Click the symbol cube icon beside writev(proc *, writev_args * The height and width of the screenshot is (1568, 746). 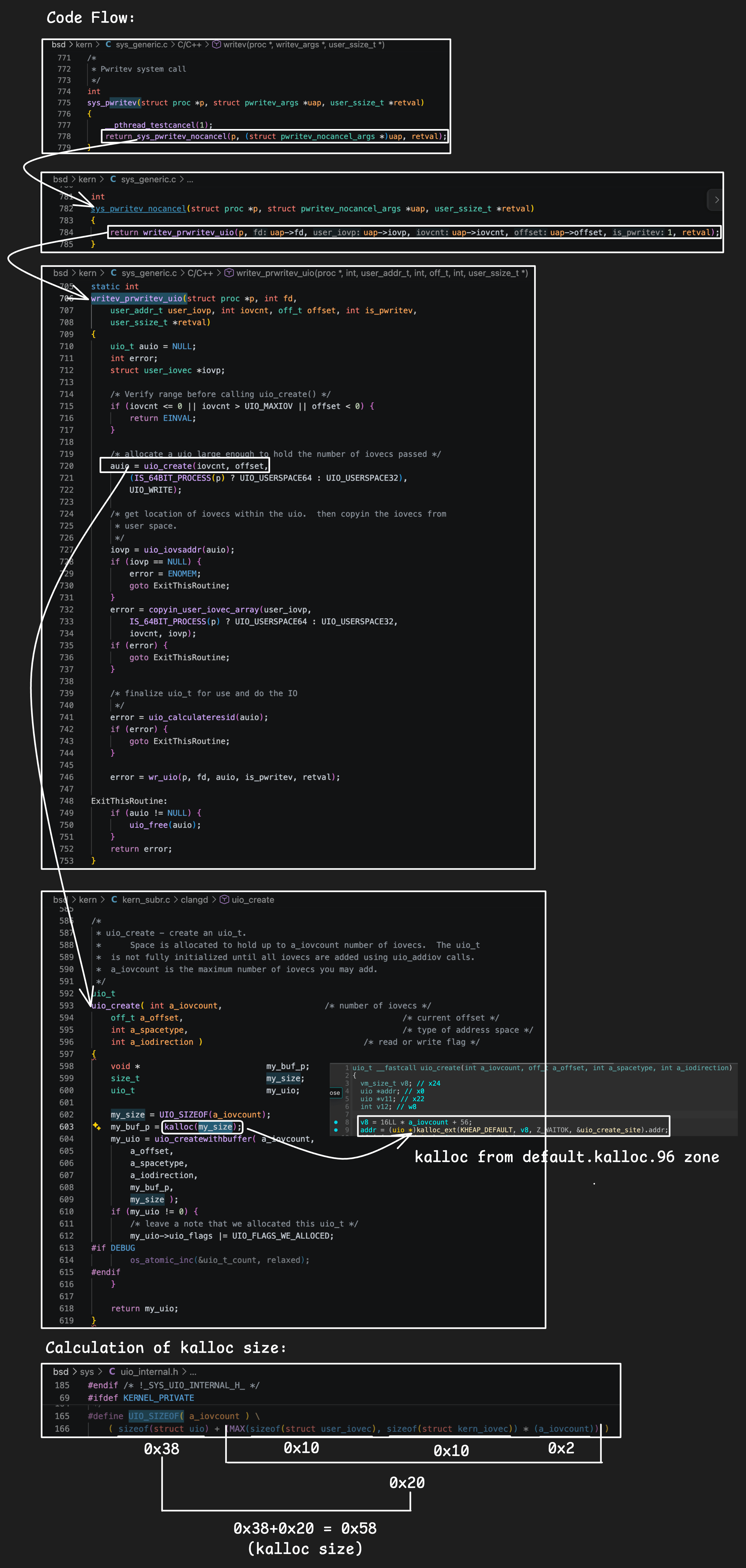(x=217, y=44)
